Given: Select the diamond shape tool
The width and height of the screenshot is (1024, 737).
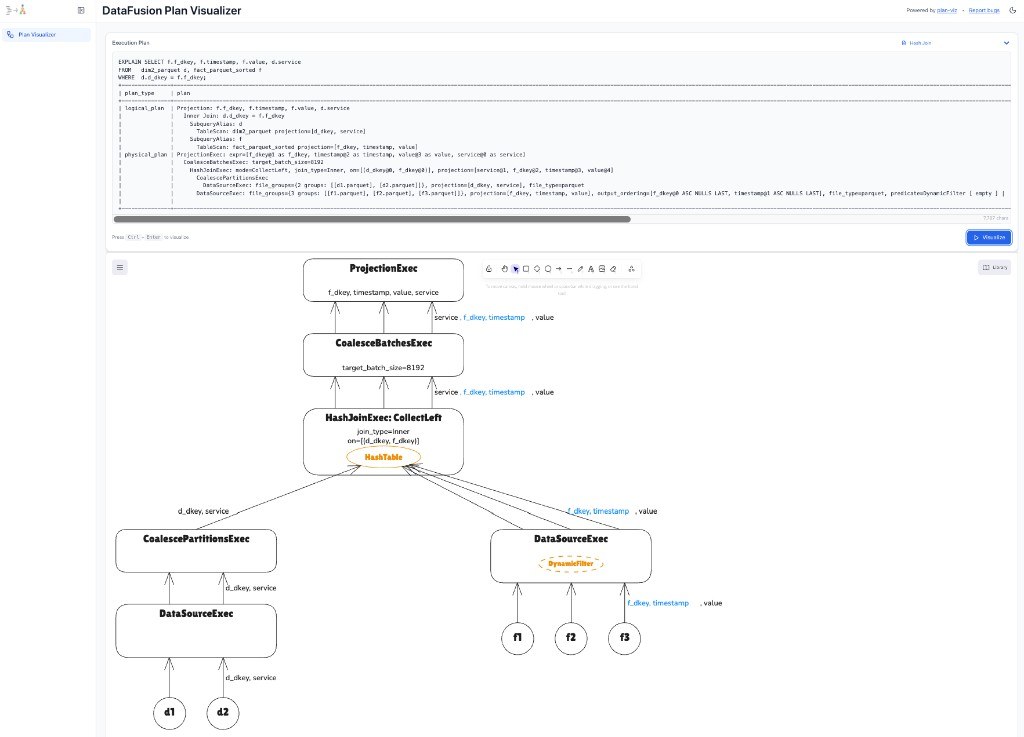Looking at the screenshot, I should click(537, 269).
